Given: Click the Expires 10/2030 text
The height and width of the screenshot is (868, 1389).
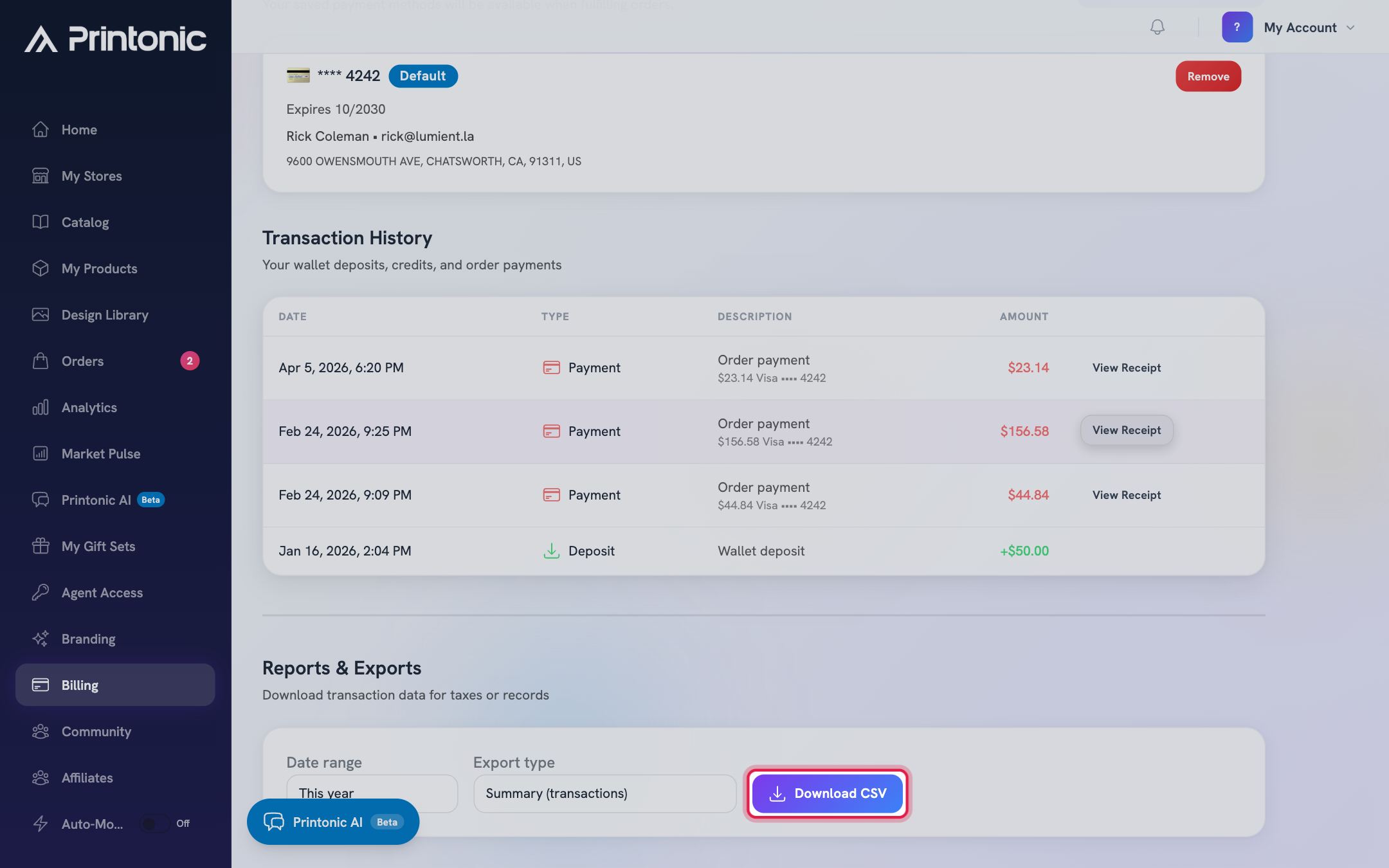Looking at the screenshot, I should [336, 109].
